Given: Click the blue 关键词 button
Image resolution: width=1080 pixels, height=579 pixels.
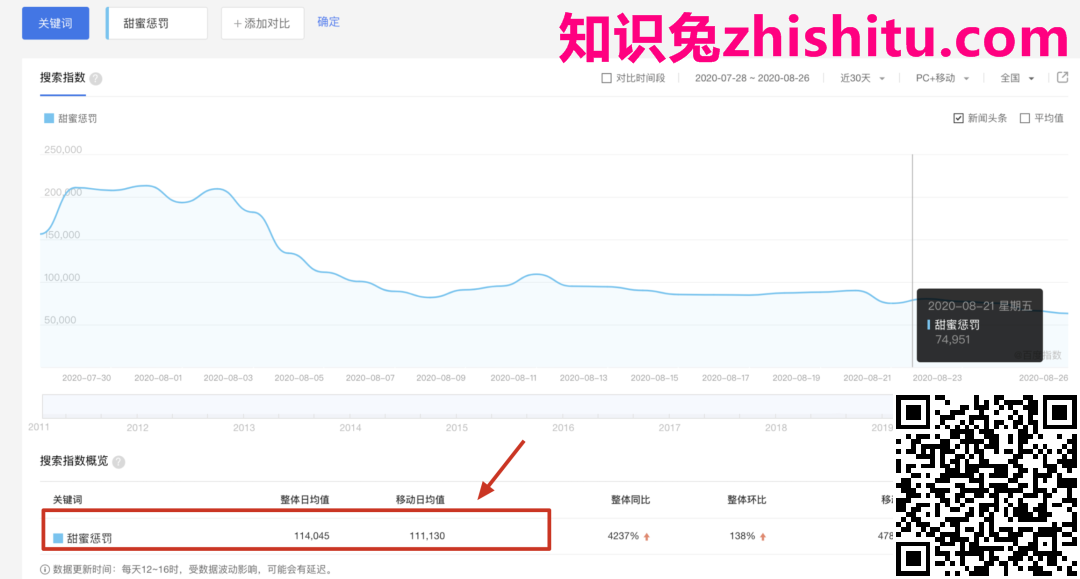Looking at the screenshot, I should 56,23.
